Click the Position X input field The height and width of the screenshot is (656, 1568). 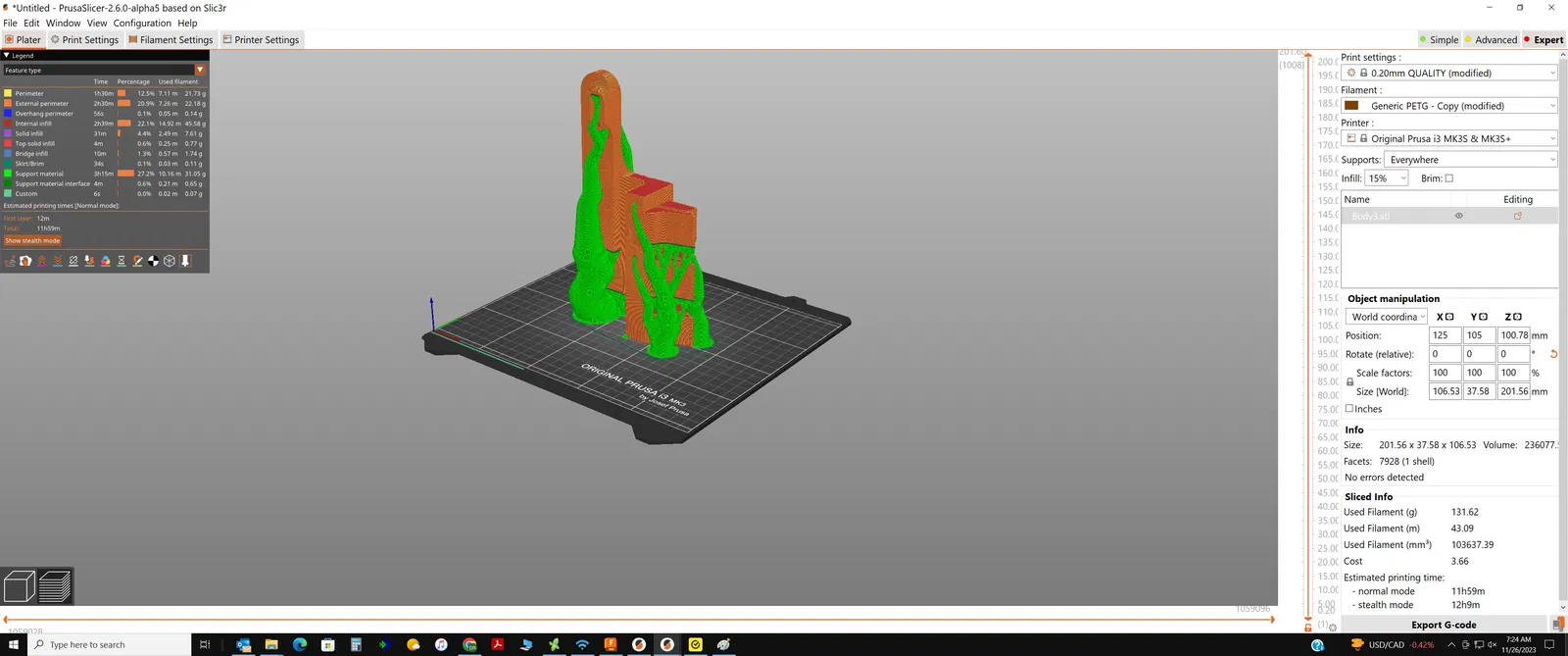[1445, 335]
